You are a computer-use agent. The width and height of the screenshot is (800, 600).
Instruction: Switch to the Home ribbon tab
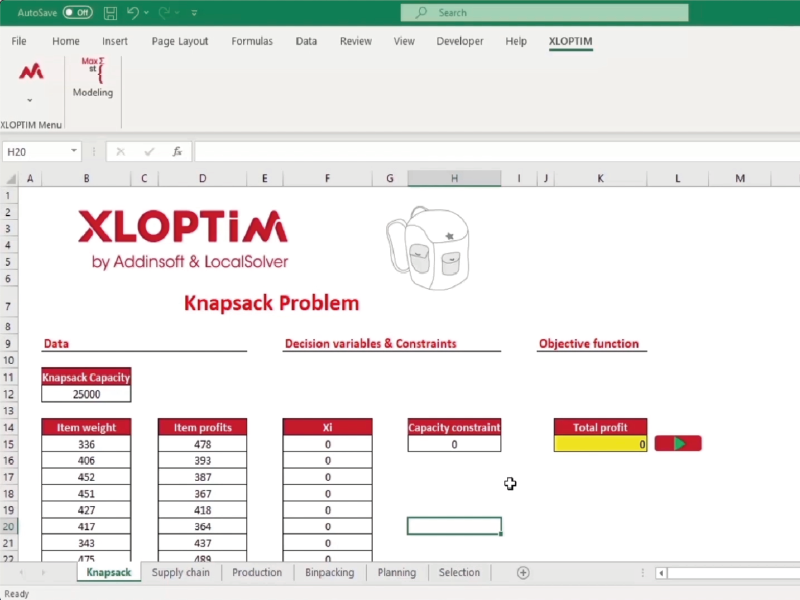pyautogui.click(x=66, y=41)
